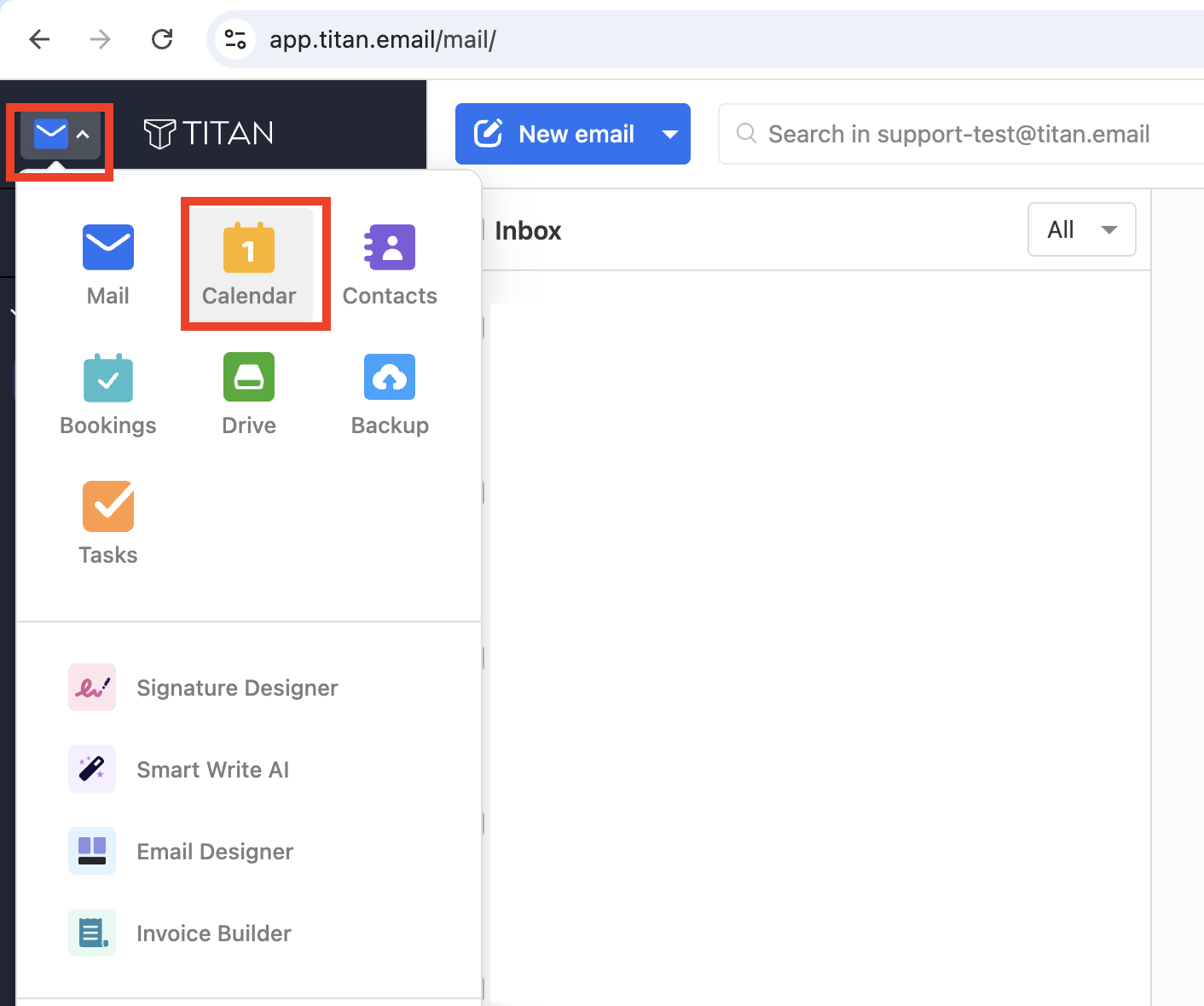Collapse the app switcher mail dropdown
Viewport: 1204px width, 1006px height.
click(61, 134)
